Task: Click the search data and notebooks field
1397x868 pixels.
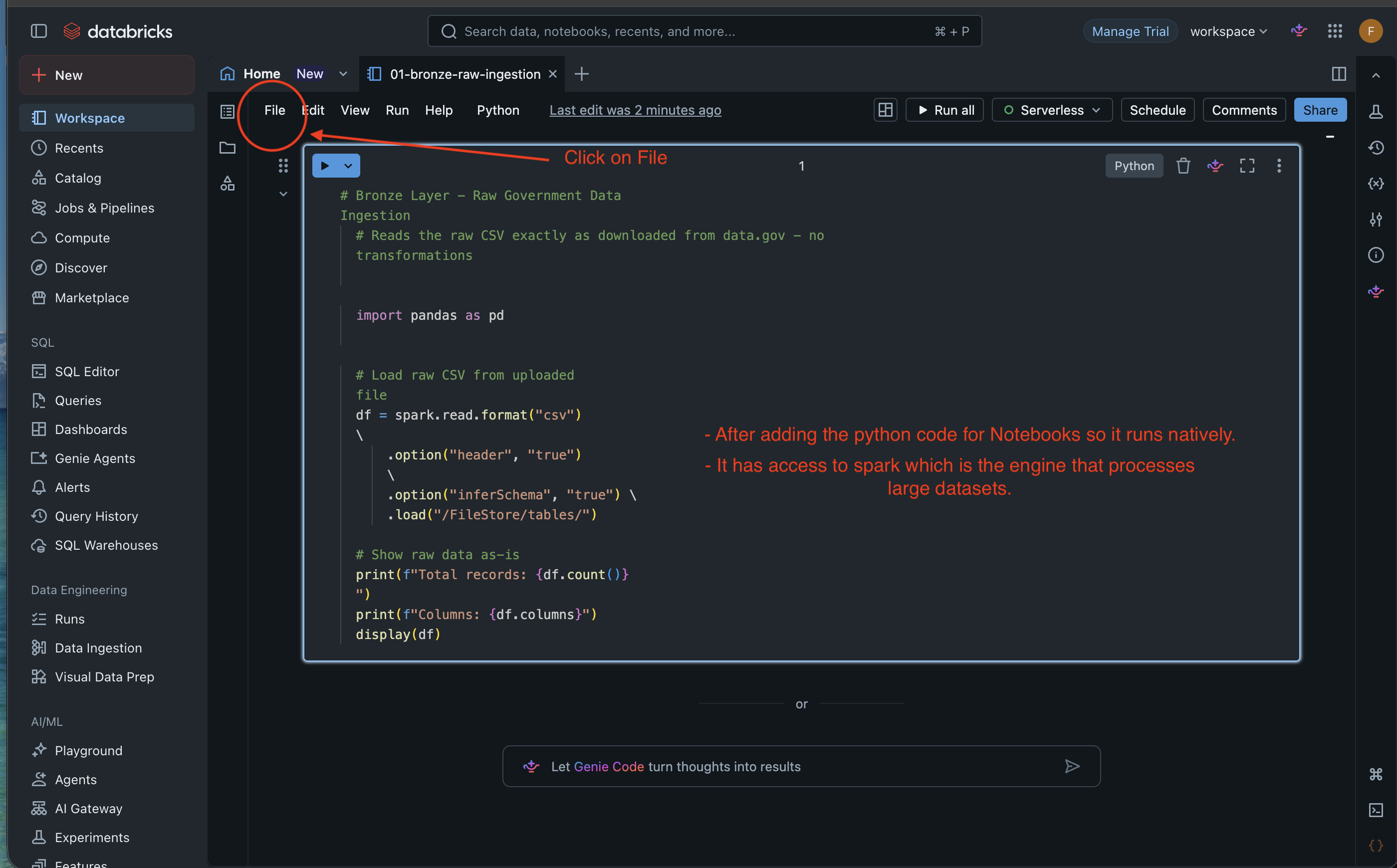Action: pos(704,31)
